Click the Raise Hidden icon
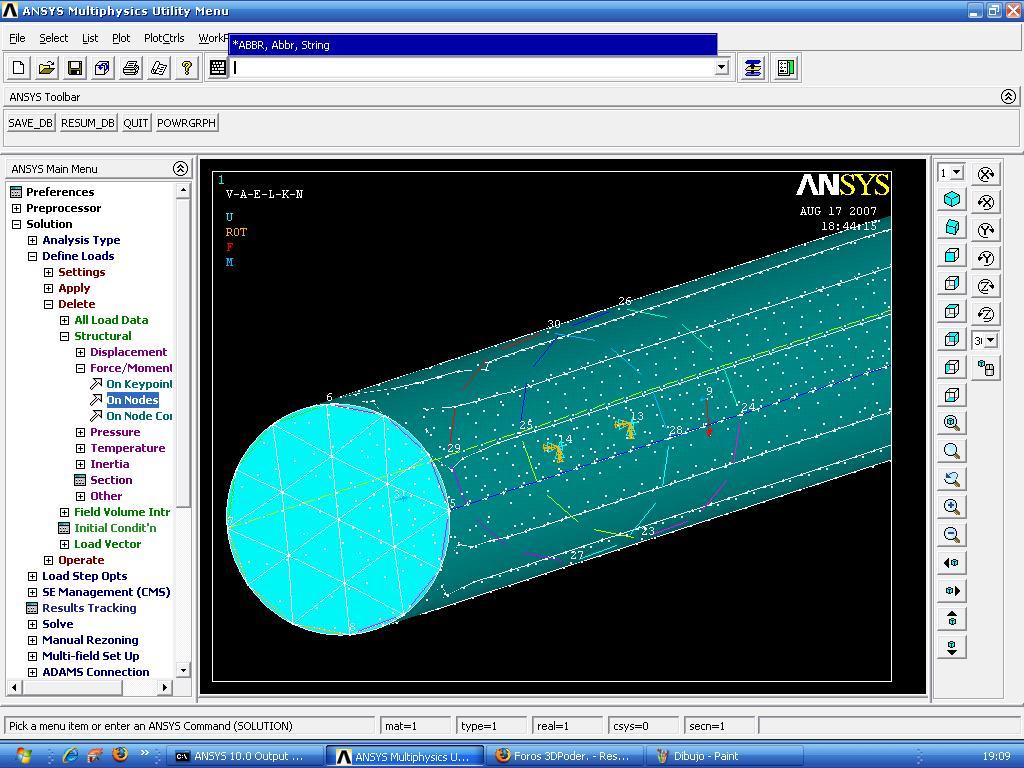 (x=752, y=68)
